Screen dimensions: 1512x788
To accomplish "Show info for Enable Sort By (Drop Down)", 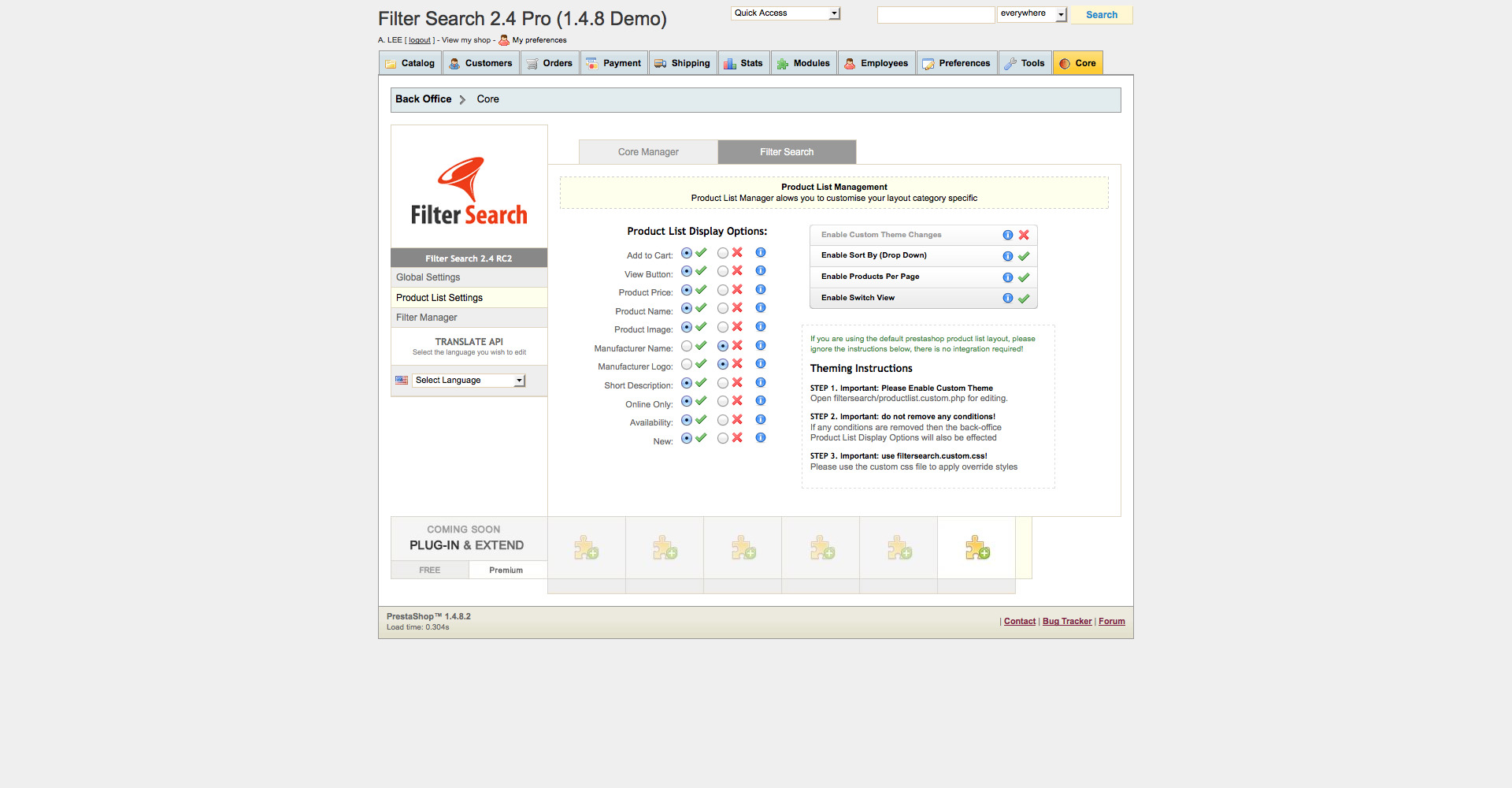I will click(x=1008, y=256).
